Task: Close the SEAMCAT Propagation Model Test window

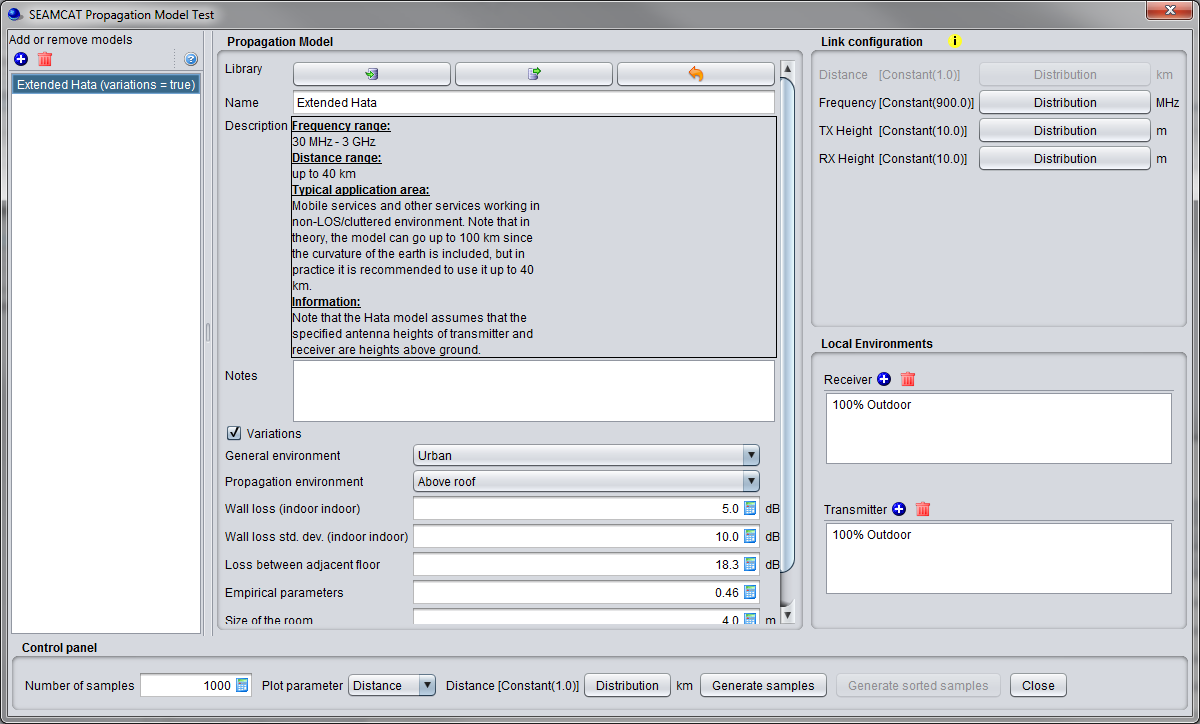Action: (x=1169, y=9)
